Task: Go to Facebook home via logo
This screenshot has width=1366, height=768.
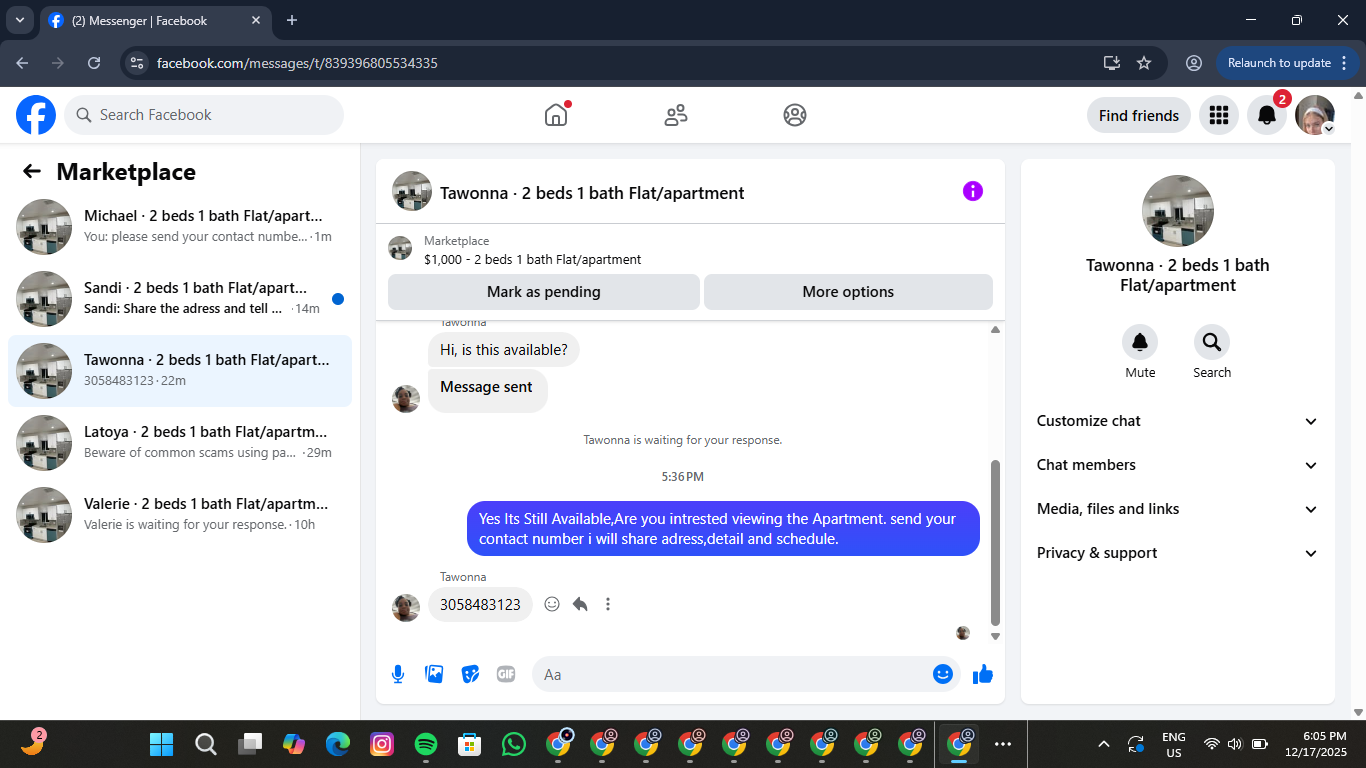Action: (36, 115)
